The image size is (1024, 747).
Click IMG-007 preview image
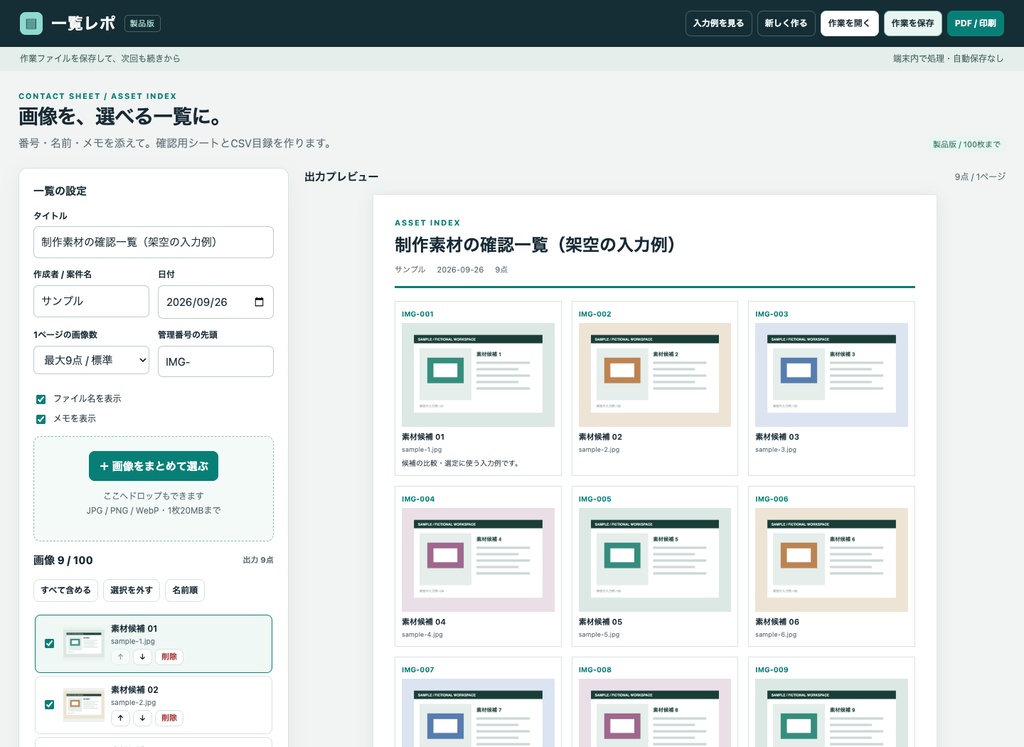coord(478,713)
